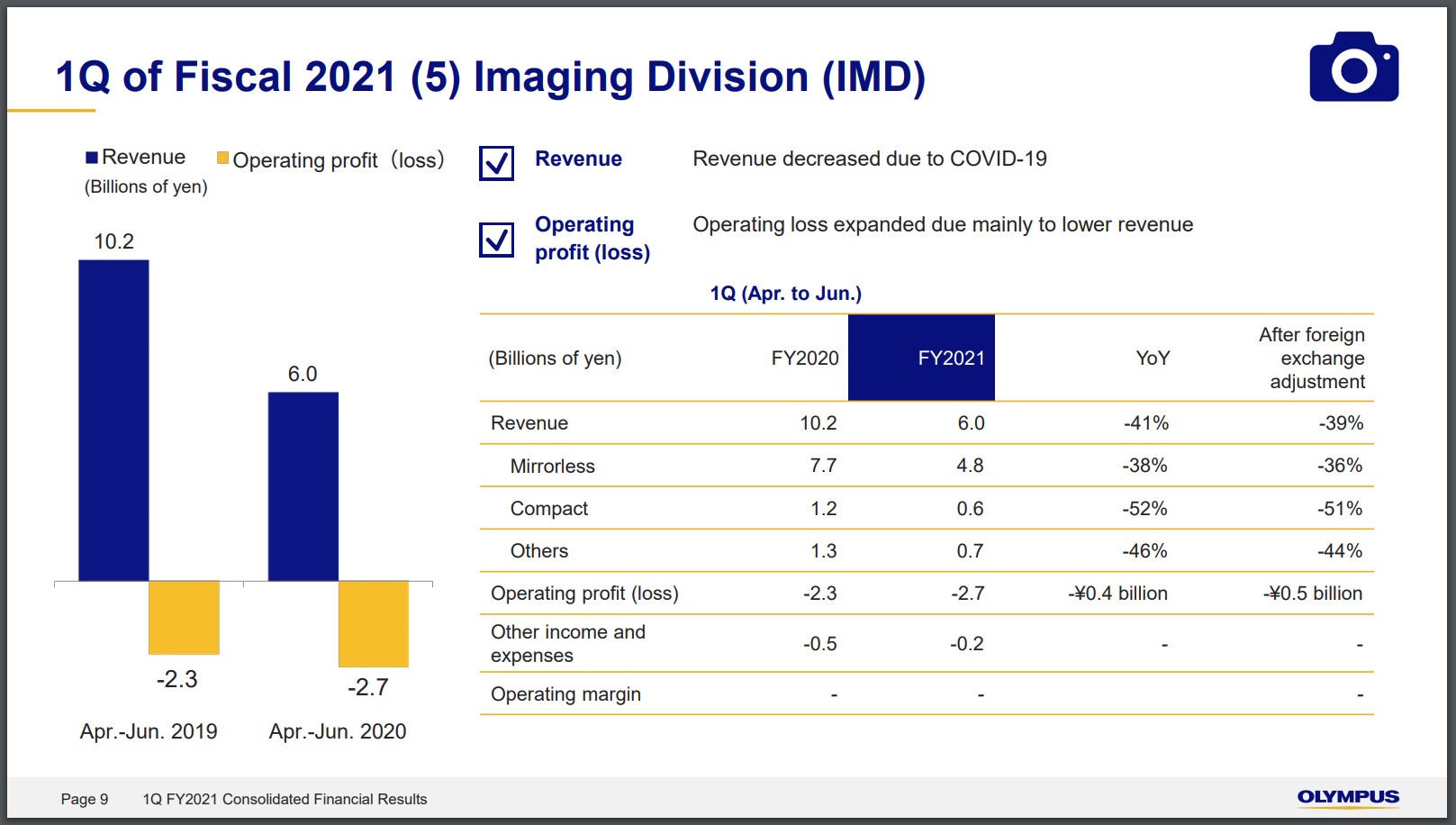This screenshot has height=825, width=1456.
Task: Click the '1Q (Apr. to Jun.)' table caption
Action: pos(785,294)
